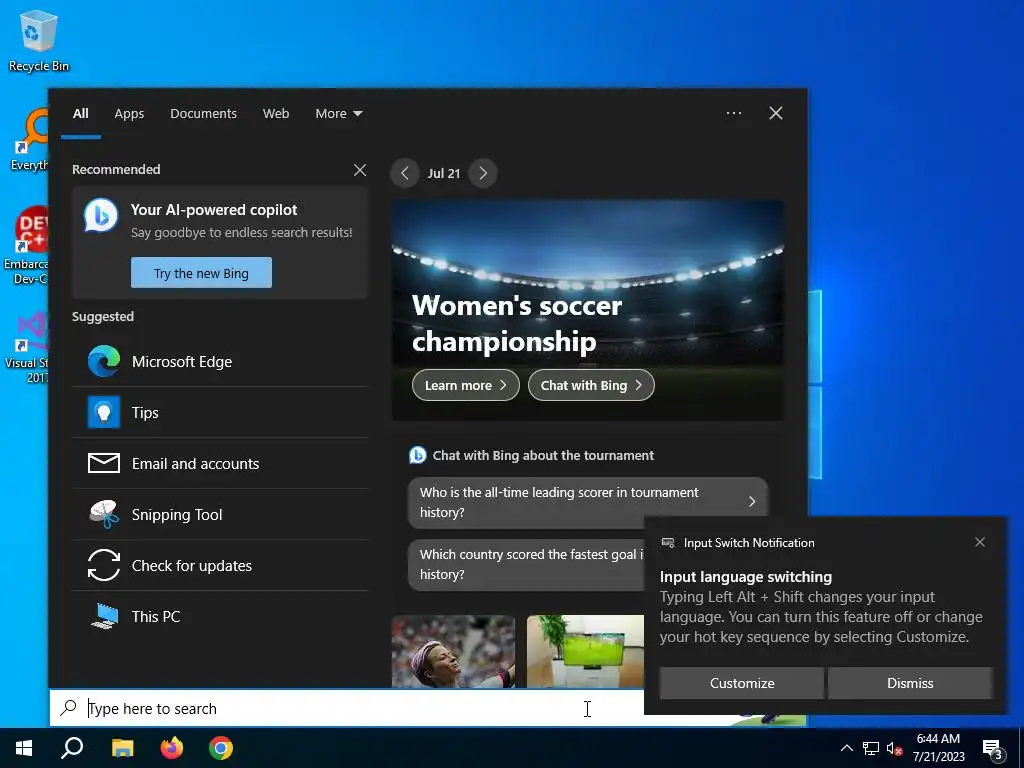The image size is (1024, 768).
Task: Click the taskbar search magnifier icon
Action: click(x=72, y=748)
